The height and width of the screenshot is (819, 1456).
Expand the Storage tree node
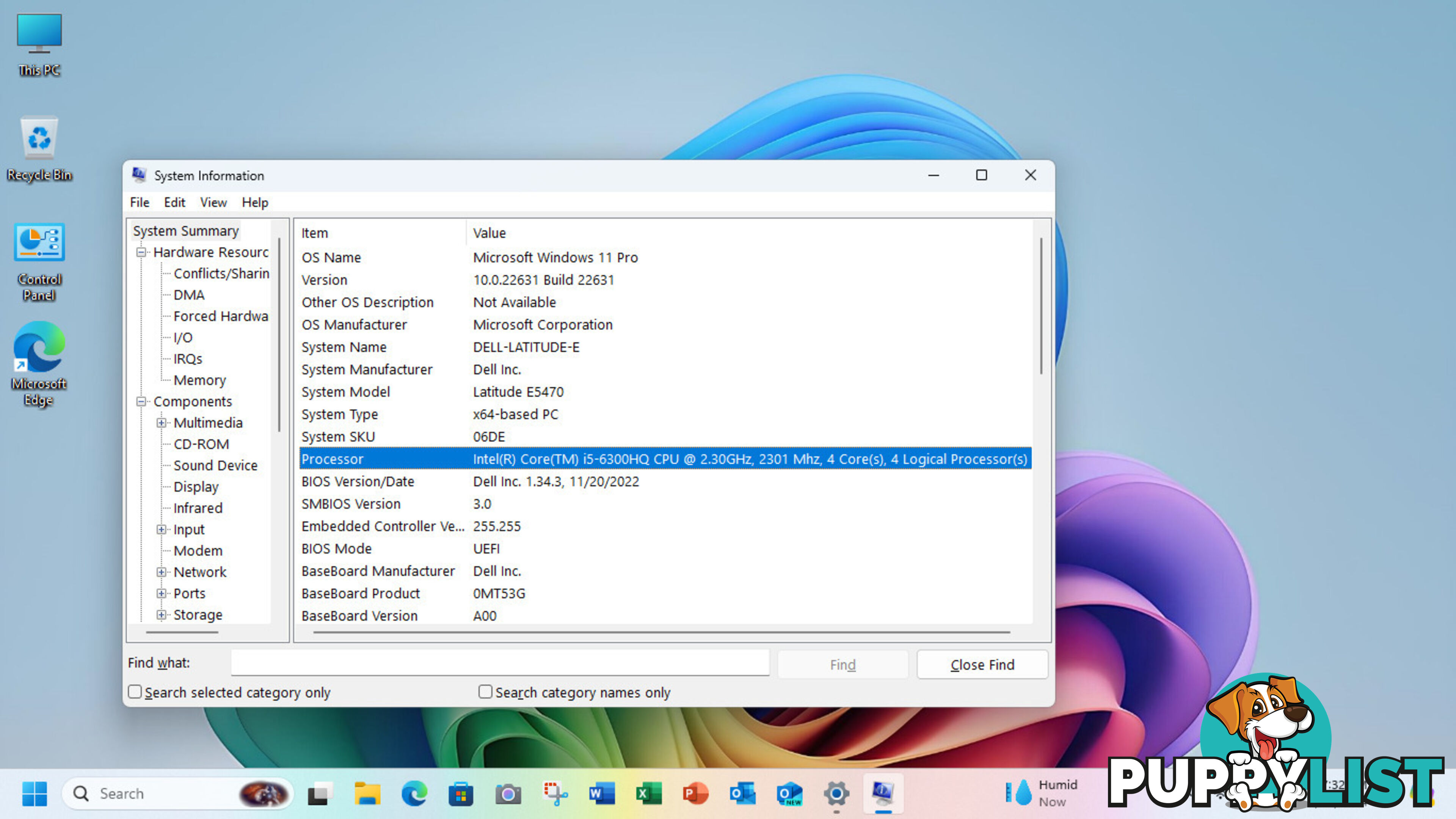[x=162, y=614]
